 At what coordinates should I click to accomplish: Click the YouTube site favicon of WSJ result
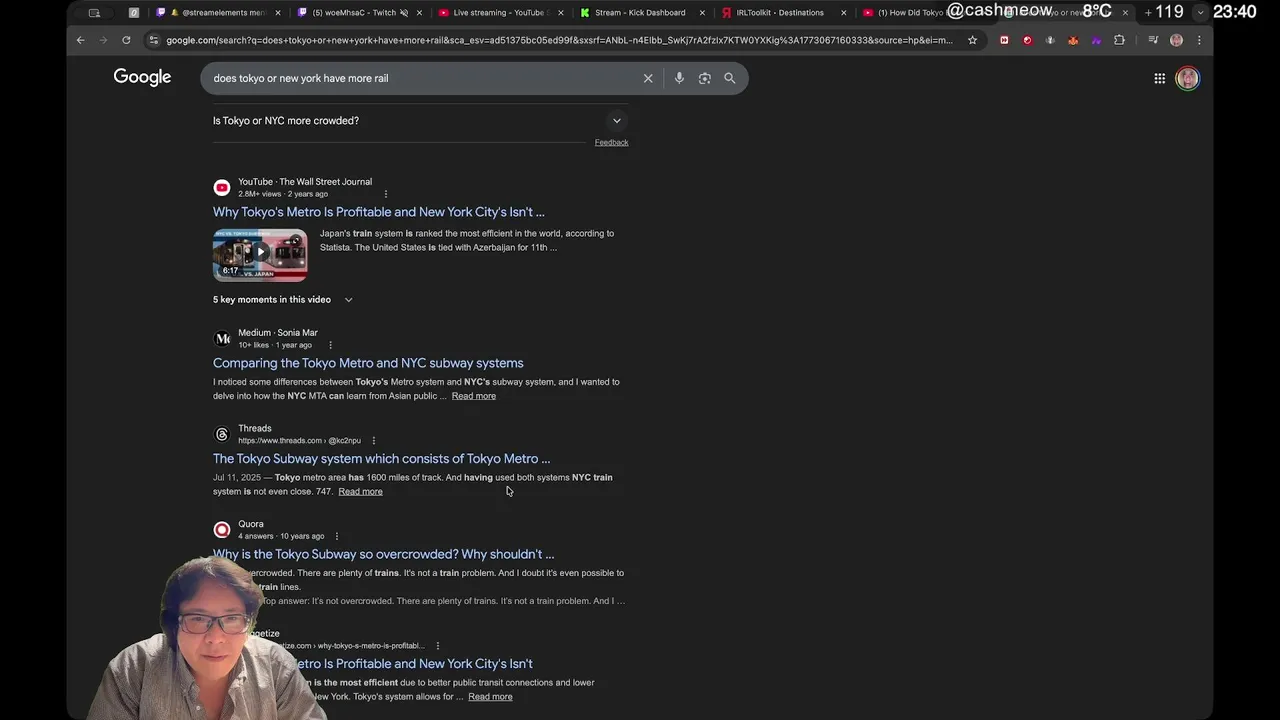point(222,188)
